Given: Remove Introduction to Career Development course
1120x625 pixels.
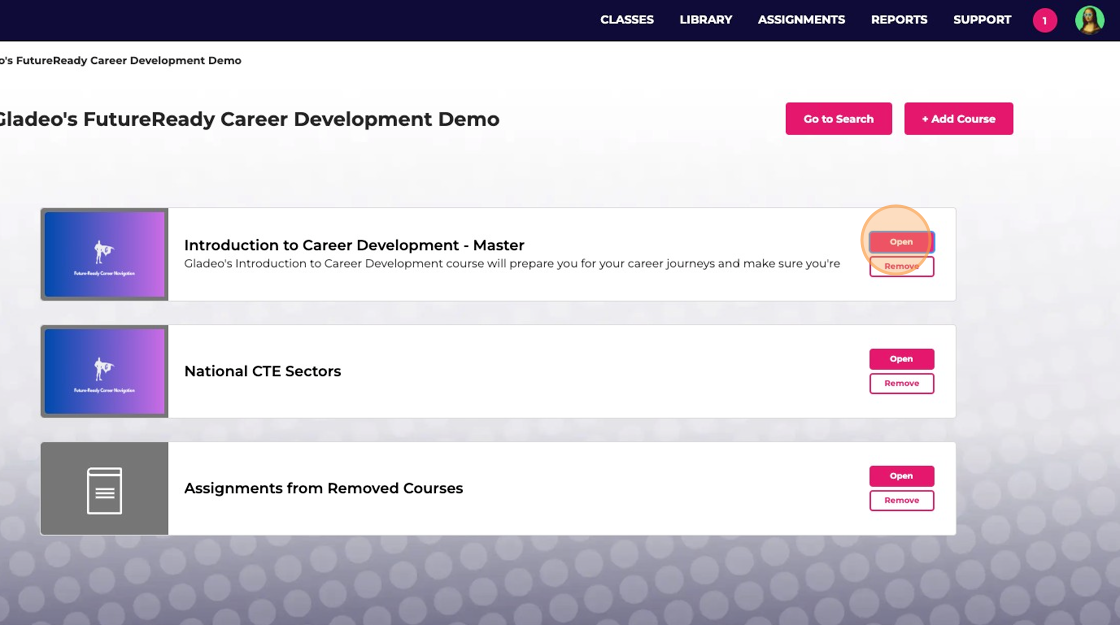Looking at the screenshot, I should 901,266.
